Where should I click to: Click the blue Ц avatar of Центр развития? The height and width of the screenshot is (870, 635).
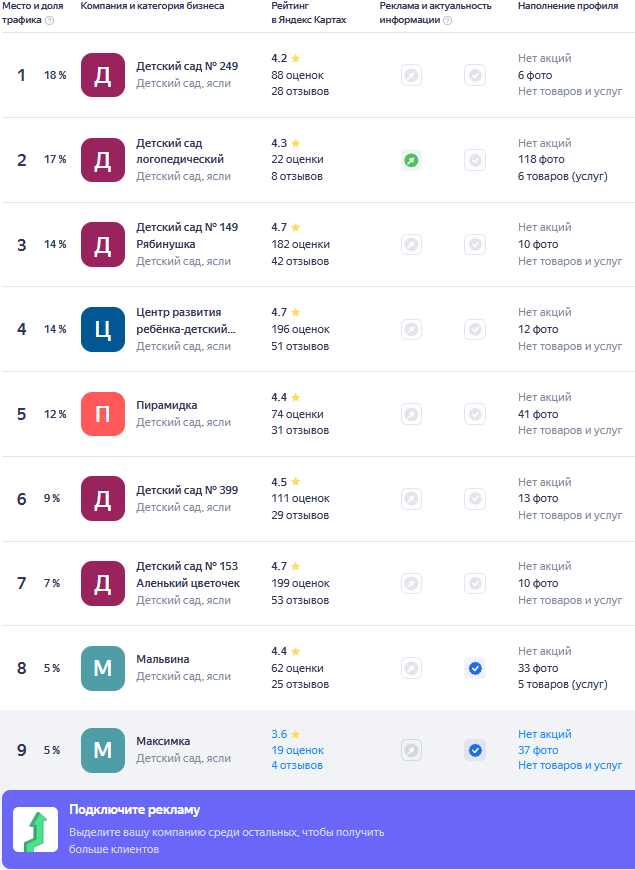(103, 330)
